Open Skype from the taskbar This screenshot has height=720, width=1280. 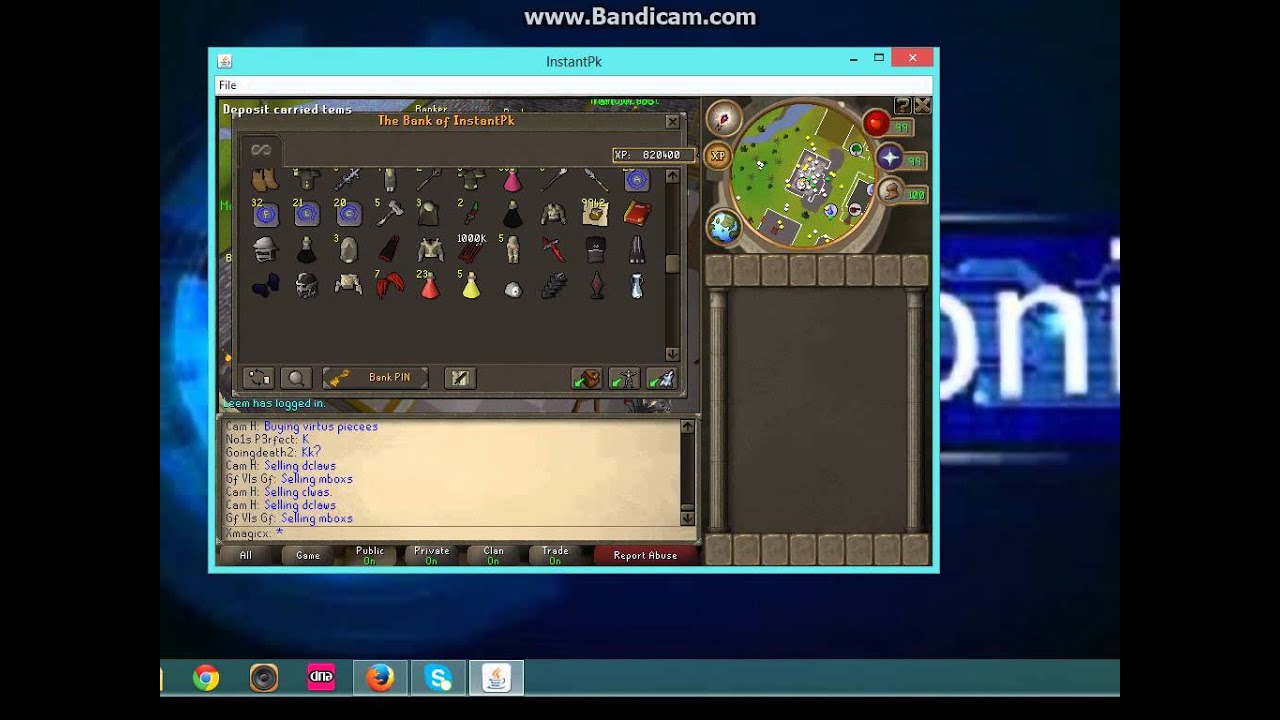coord(438,679)
